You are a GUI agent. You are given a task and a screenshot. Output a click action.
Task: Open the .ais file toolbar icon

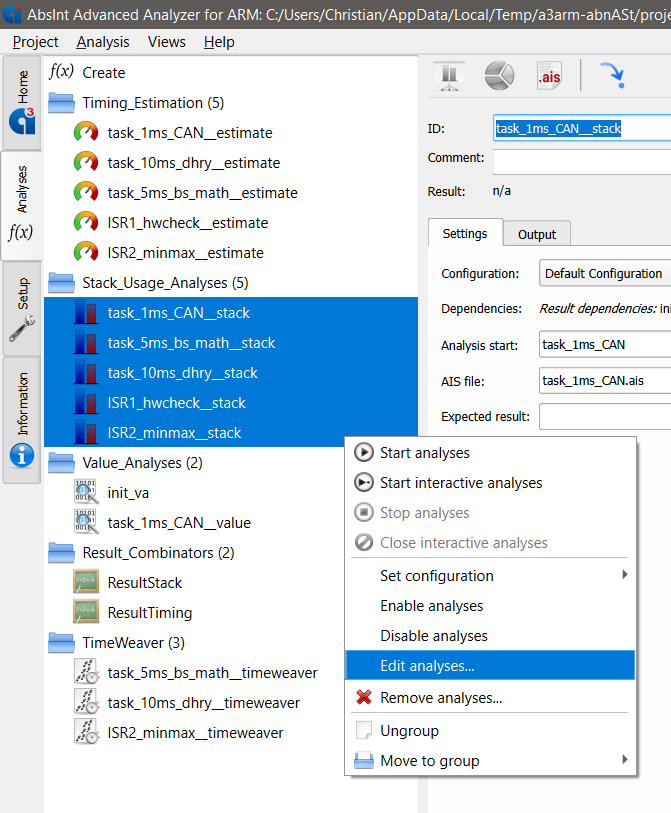click(550, 76)
